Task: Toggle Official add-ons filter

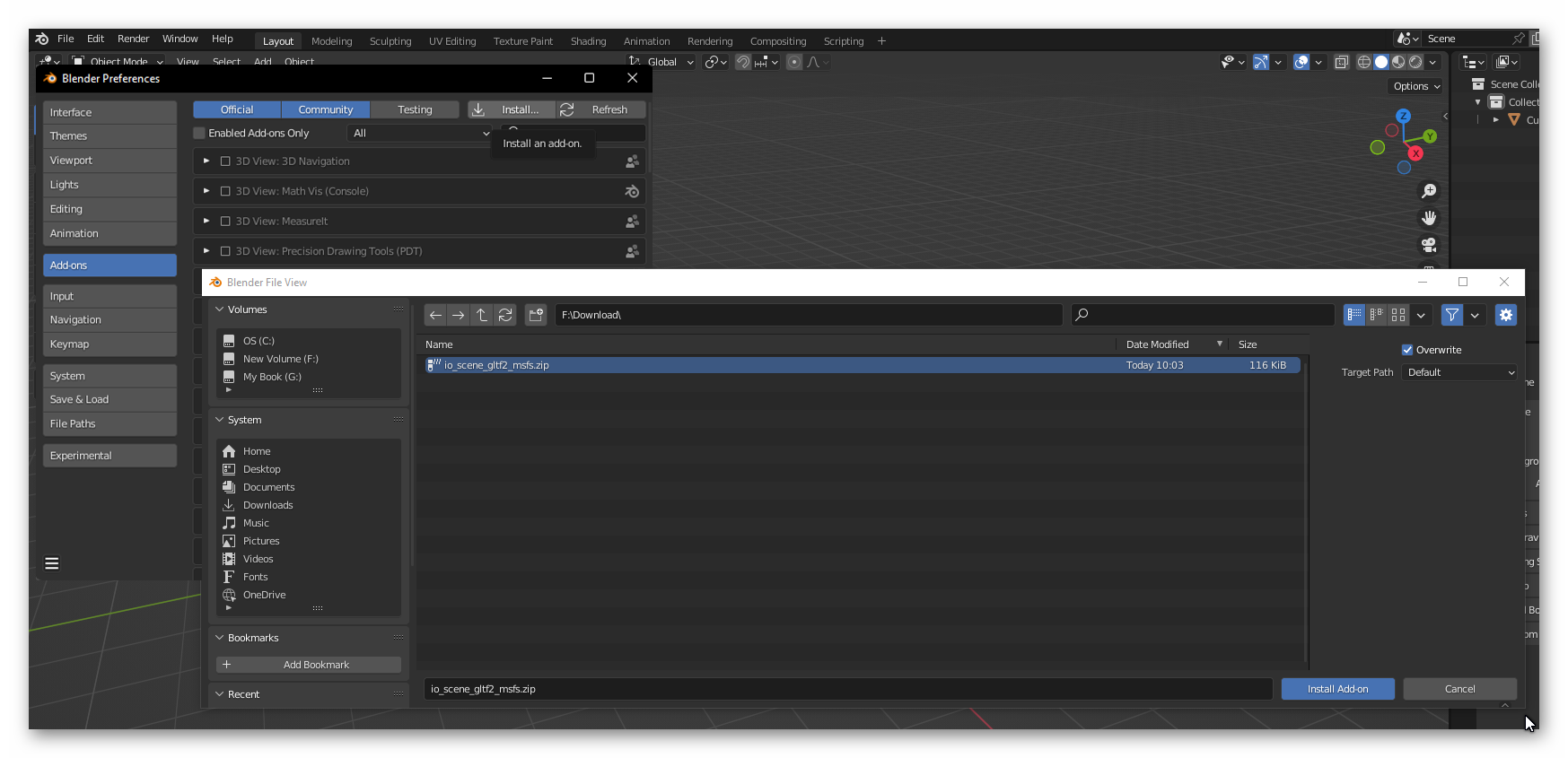Action: point(237,109)
